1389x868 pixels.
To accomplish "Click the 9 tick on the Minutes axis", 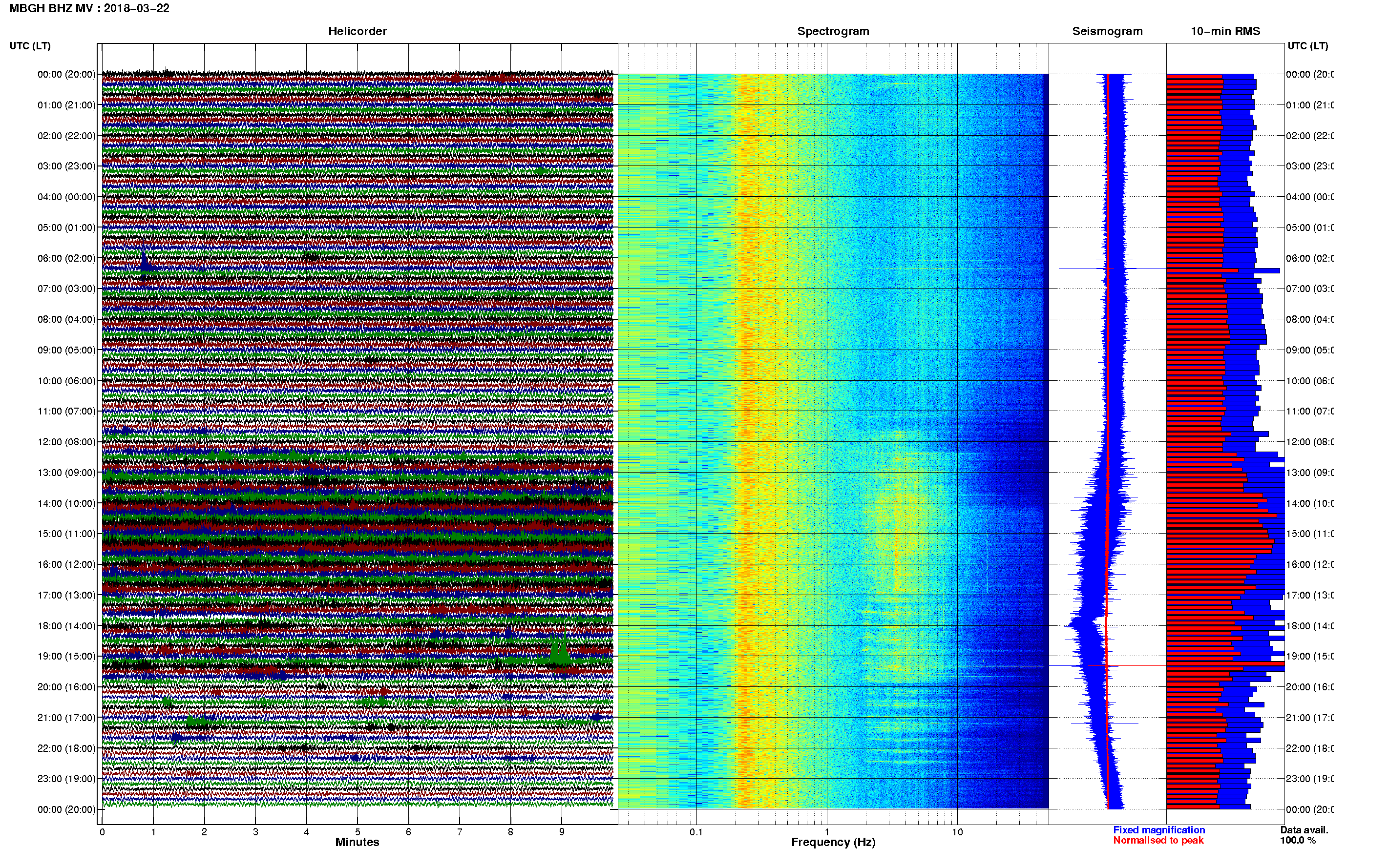I will click(562, 832).
